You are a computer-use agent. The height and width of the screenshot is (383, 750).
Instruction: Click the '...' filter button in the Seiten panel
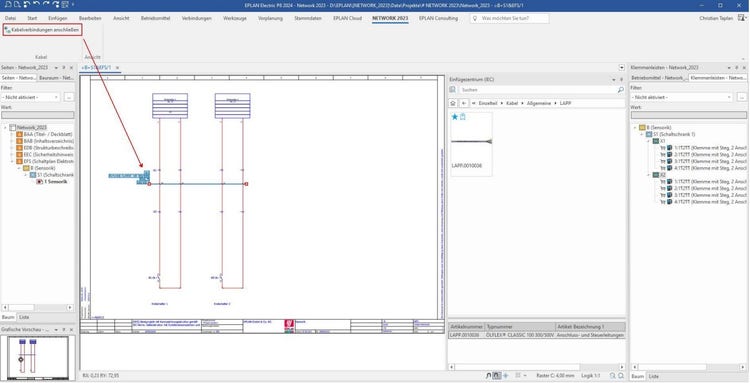[69, 97]
